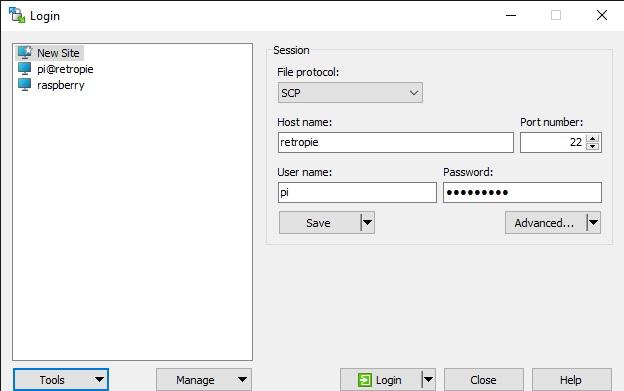Close the Login window with X
Image resolution: width=624 pixels, height=391 pixels.
pyautogui.click(x=602, y=16)
